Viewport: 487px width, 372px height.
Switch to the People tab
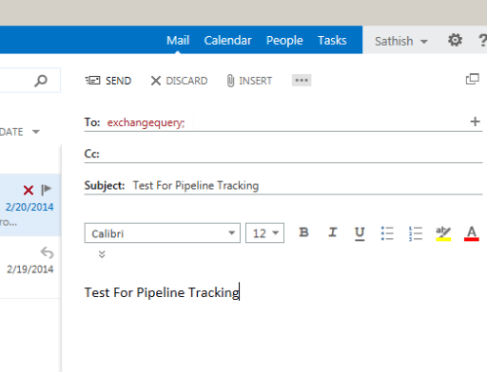click(x=284, y=40)
